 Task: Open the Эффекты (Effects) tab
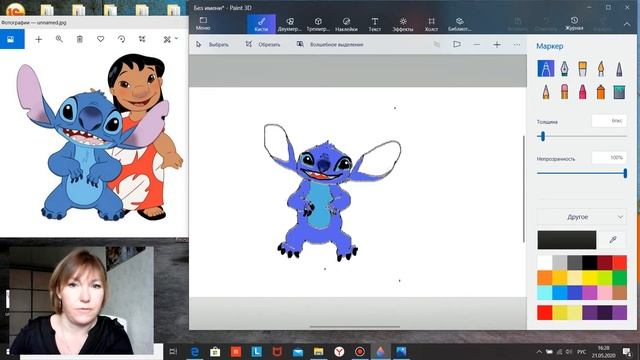[403, 24]
